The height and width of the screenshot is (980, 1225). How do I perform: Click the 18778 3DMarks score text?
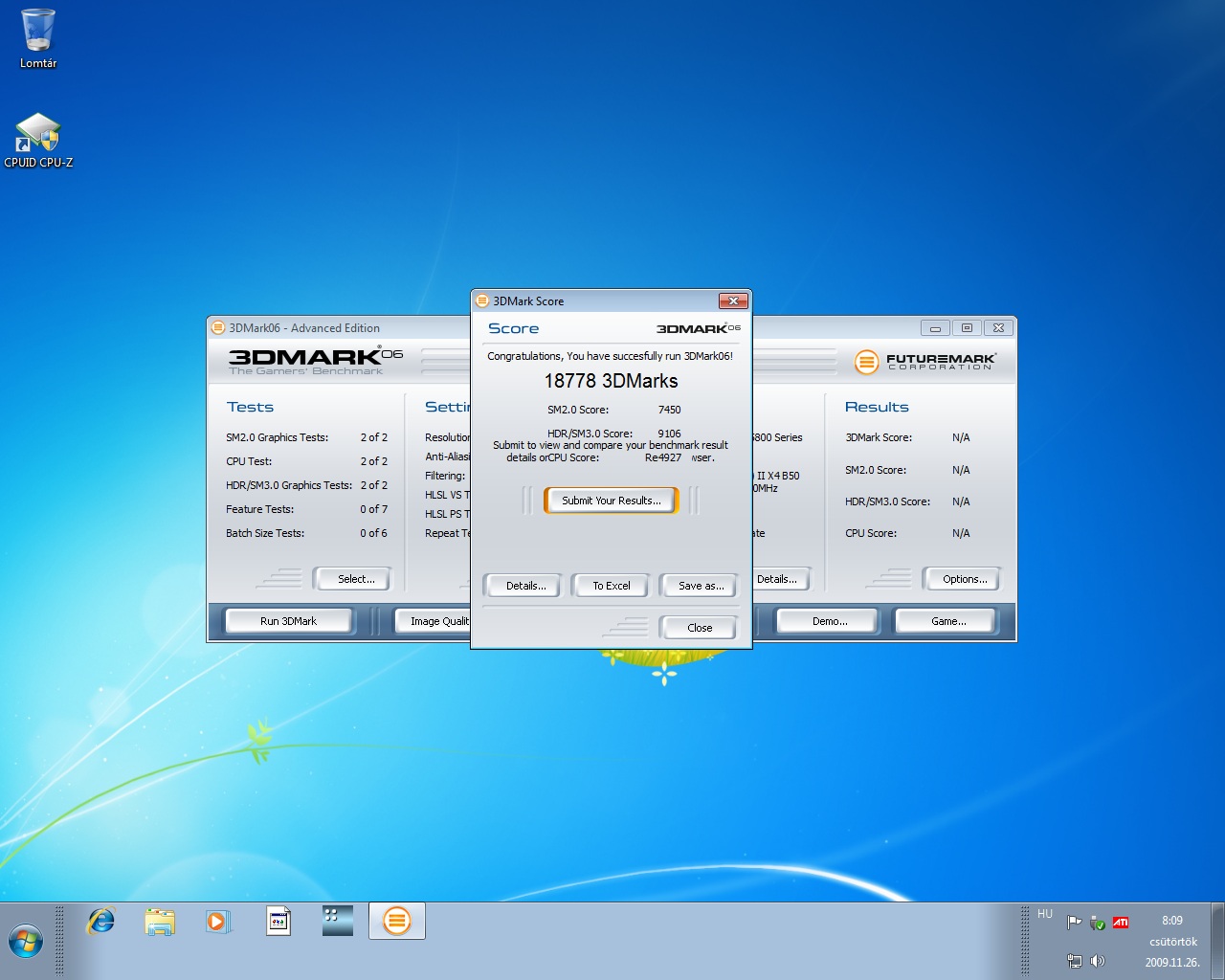coord(611,381)
